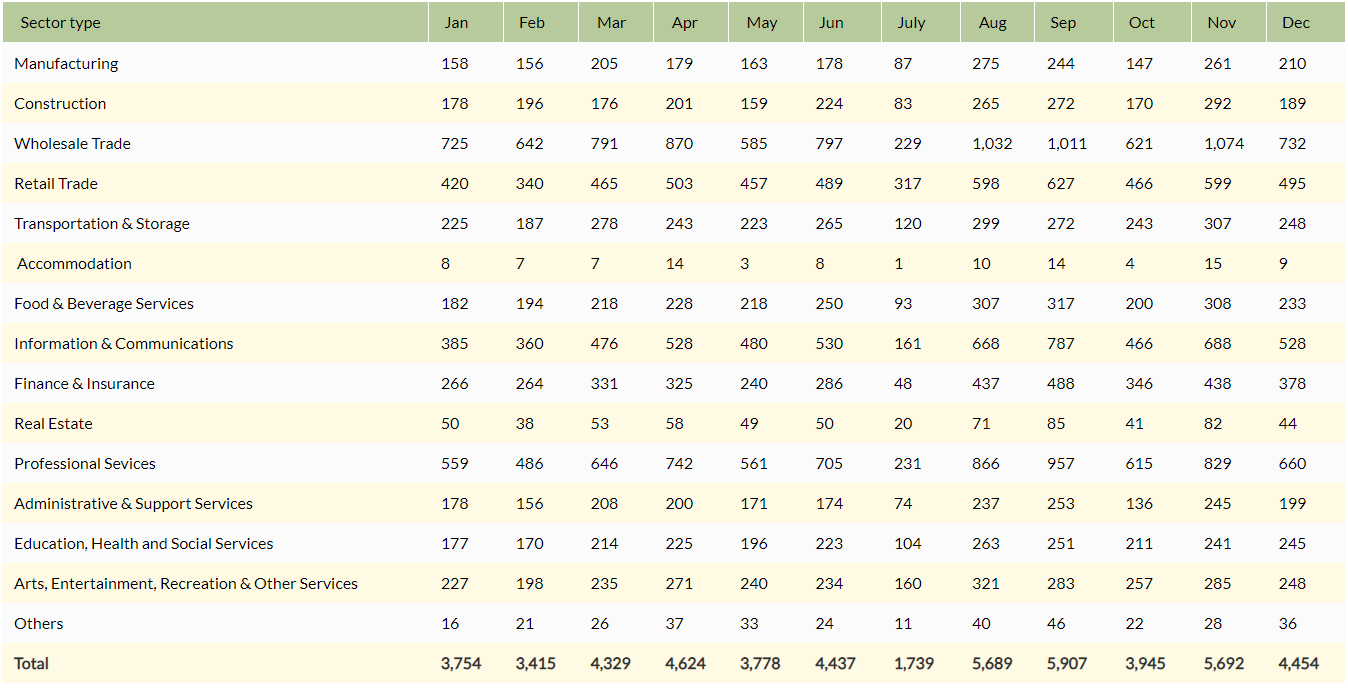Select the Manufacturing row label
This screenshot has width=1348, height=693.
66,63
